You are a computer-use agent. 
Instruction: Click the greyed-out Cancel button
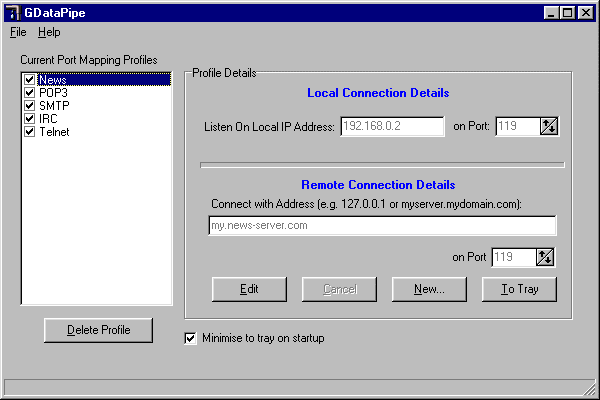pyautogui.click(x=339, y=289)
